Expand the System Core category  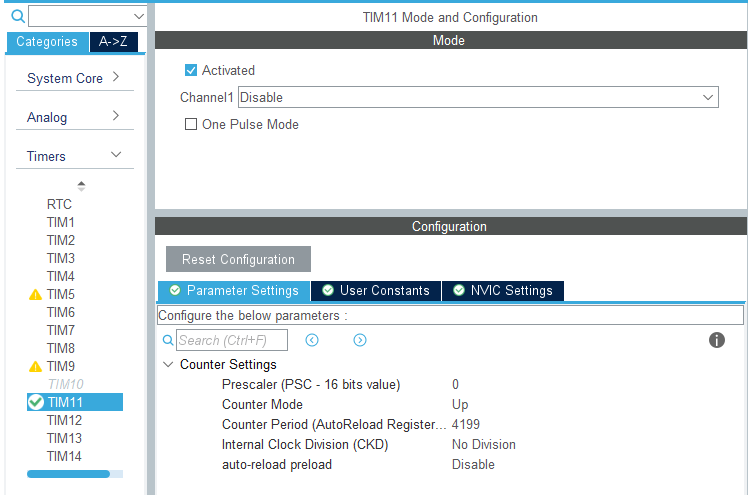click(x=116, y=77)
